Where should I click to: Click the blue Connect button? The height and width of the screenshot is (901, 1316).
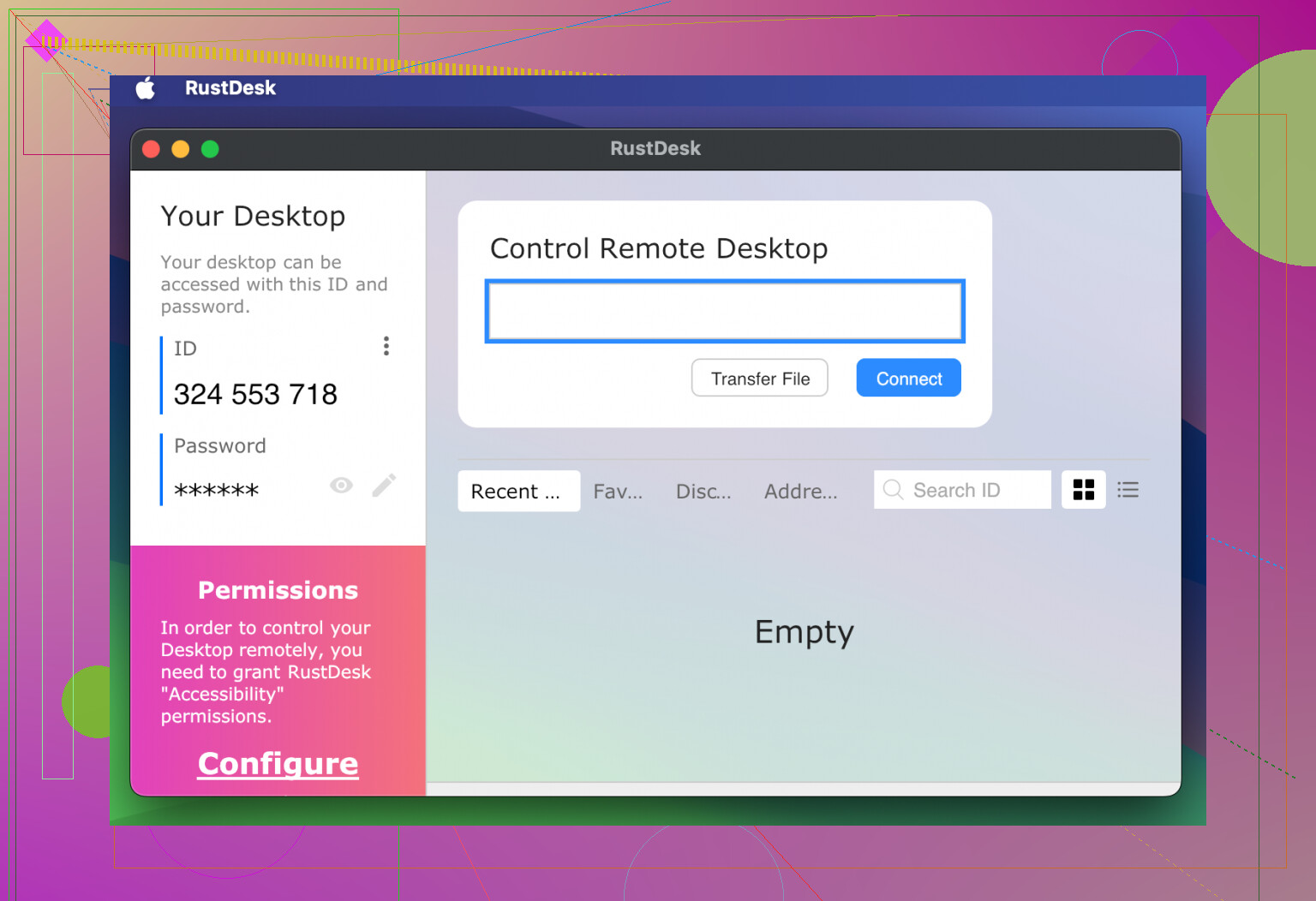(909, 378)
